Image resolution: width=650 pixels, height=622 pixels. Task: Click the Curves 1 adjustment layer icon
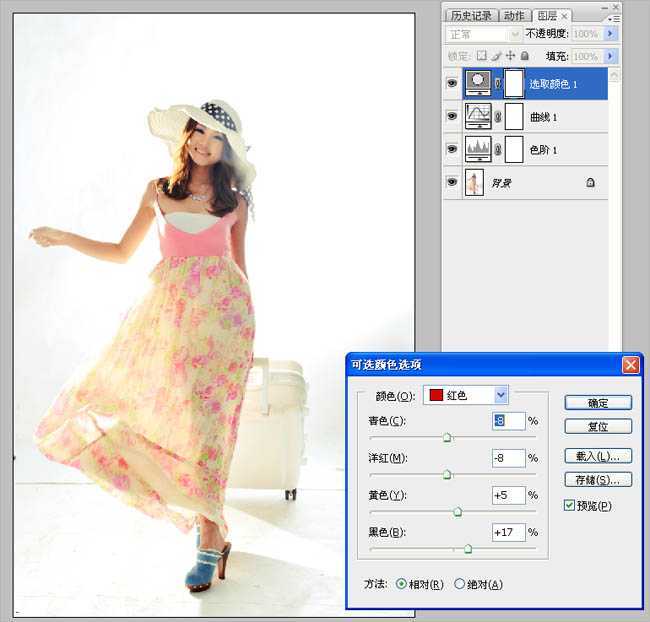(479, 117)
